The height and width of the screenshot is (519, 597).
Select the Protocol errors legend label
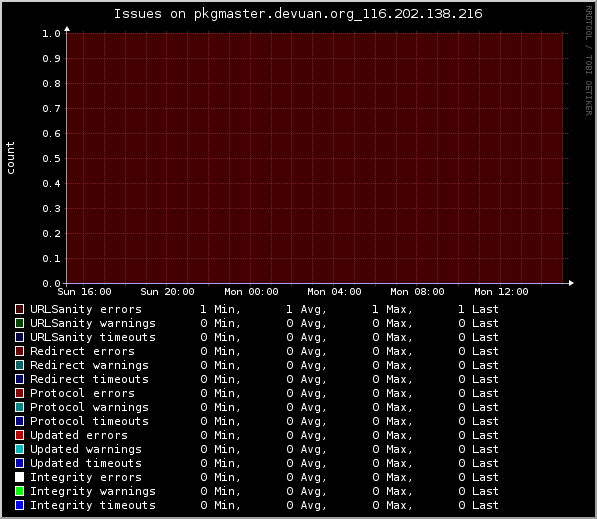(82, 393)
